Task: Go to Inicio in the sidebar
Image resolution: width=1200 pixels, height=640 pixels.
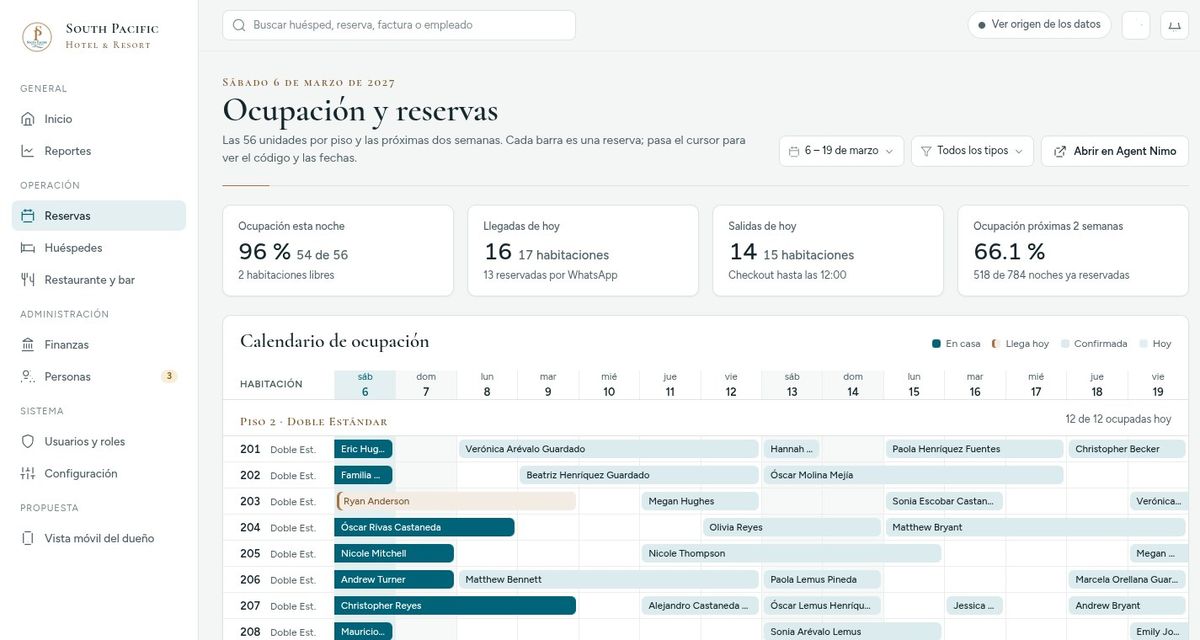Action: point(99,119)
